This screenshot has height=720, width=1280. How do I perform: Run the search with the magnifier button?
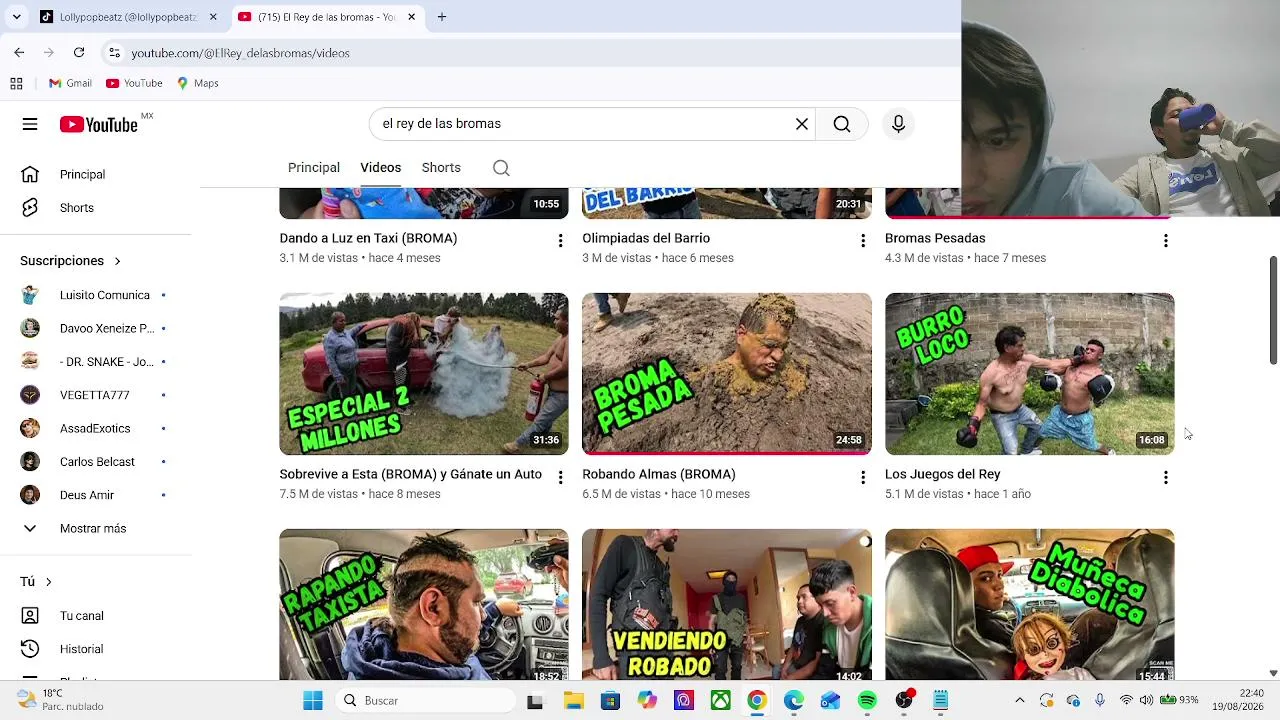coord(842,124)
